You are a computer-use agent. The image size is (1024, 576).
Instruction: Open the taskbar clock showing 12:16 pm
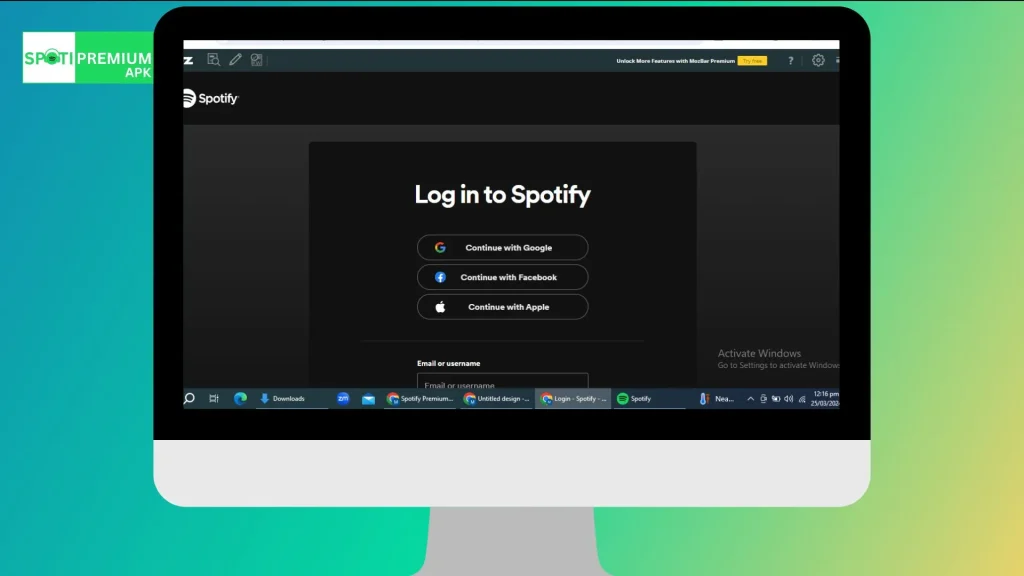(x=825, y=398)
